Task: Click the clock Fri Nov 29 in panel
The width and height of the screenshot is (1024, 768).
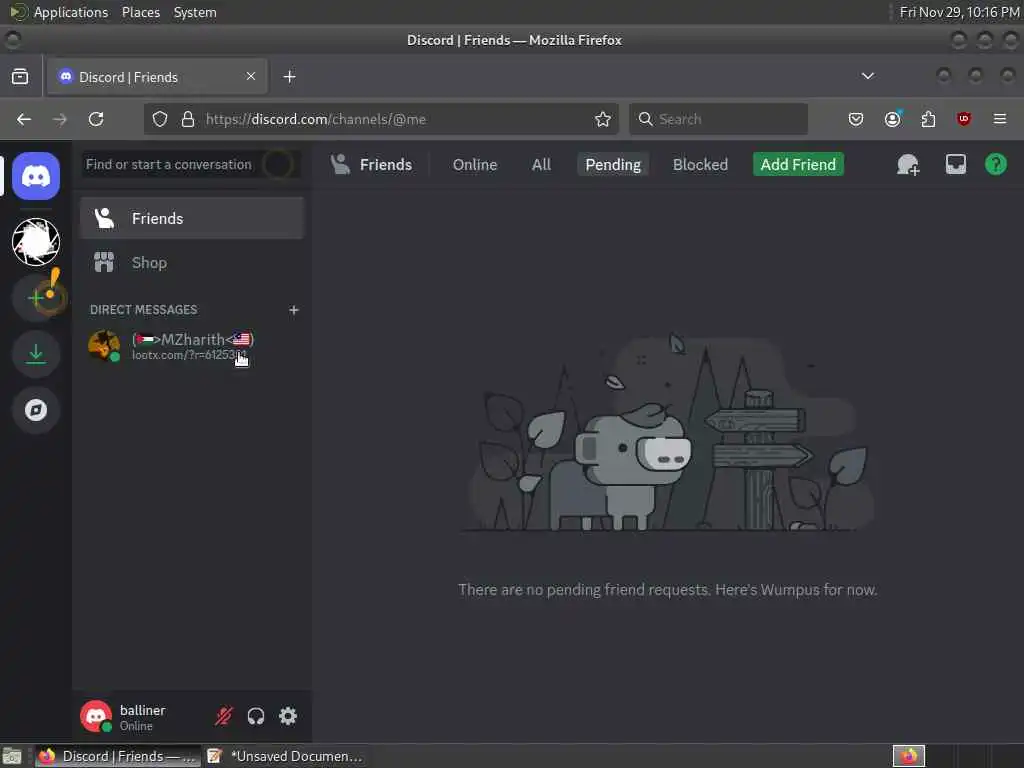Action: click(x=959, y=12)
